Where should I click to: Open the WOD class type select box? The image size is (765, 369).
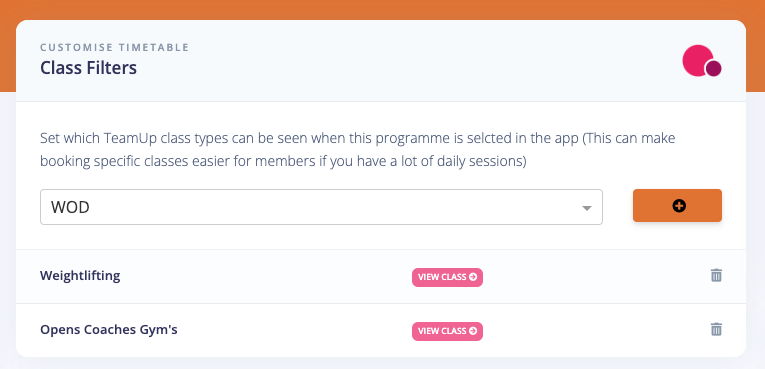[321, 207]
